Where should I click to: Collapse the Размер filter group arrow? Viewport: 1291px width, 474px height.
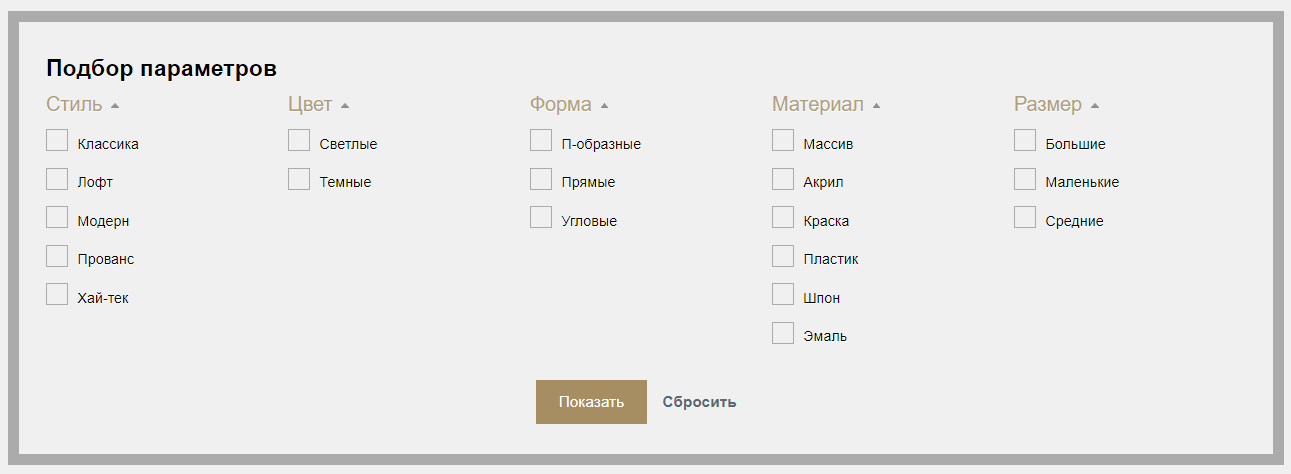(x=1095, y=105)
